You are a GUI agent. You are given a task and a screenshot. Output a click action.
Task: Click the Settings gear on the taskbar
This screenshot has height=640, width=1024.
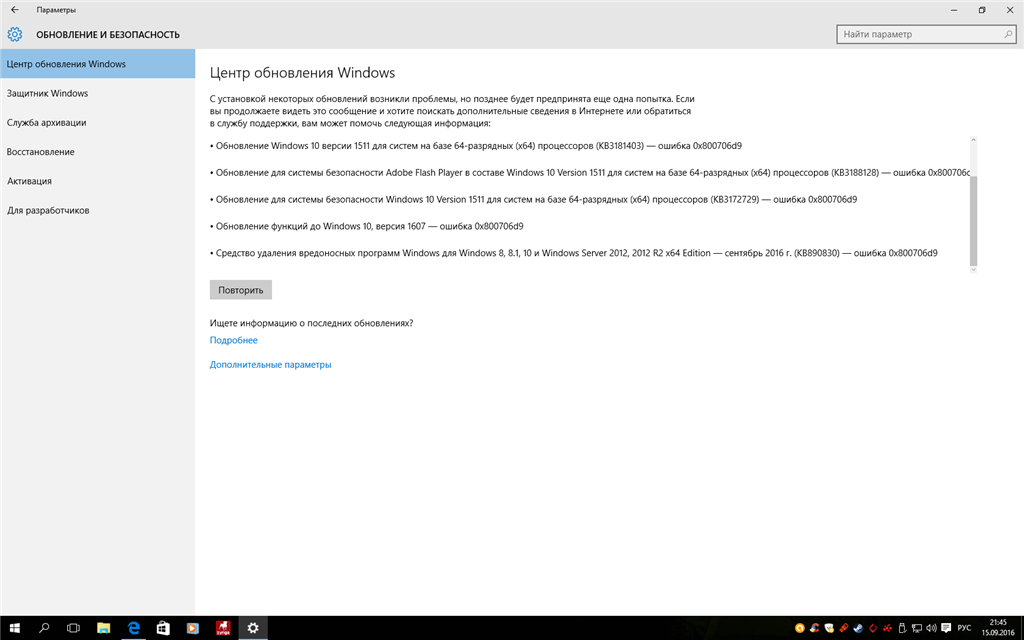(x=253, y=628)
